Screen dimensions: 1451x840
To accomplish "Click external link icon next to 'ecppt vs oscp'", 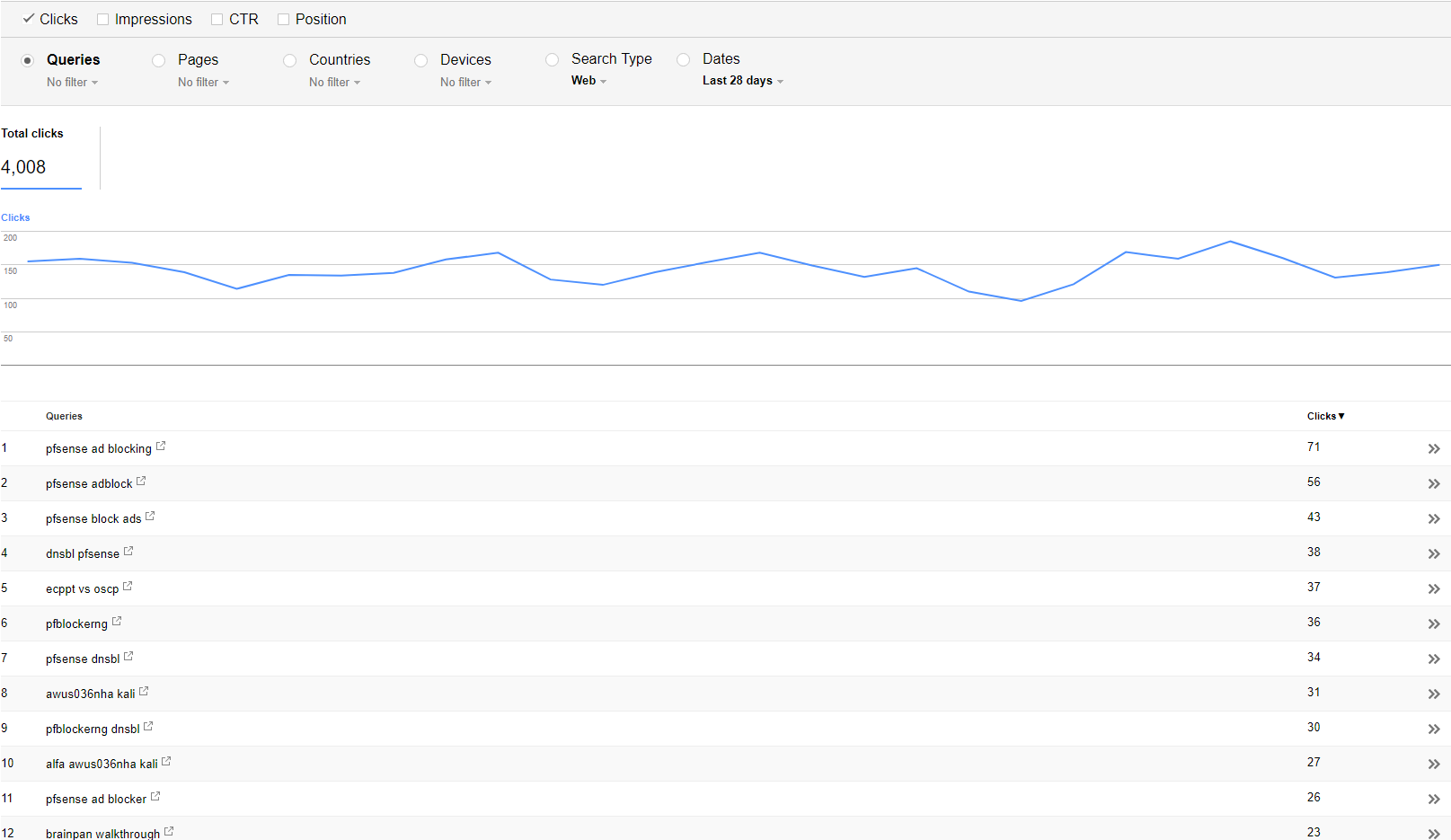I will point(128,586).
